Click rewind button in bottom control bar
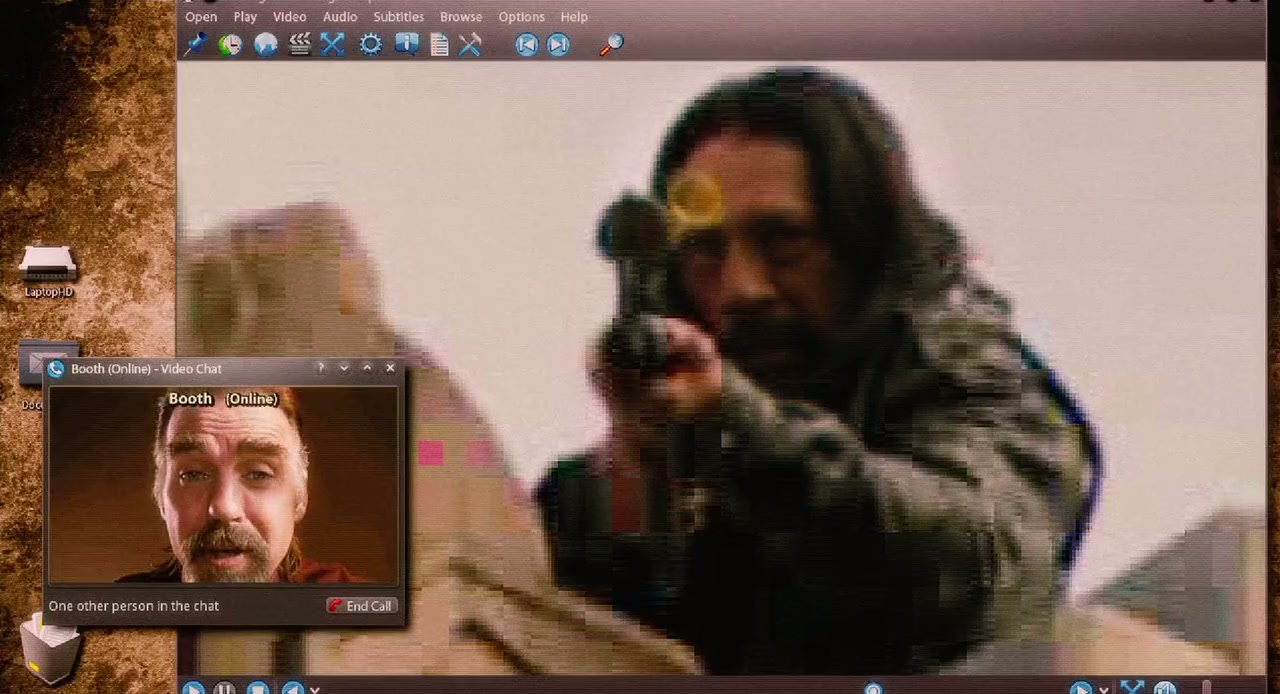The height and width of the screenshot is (694, 1280). [x=292, y=688]
